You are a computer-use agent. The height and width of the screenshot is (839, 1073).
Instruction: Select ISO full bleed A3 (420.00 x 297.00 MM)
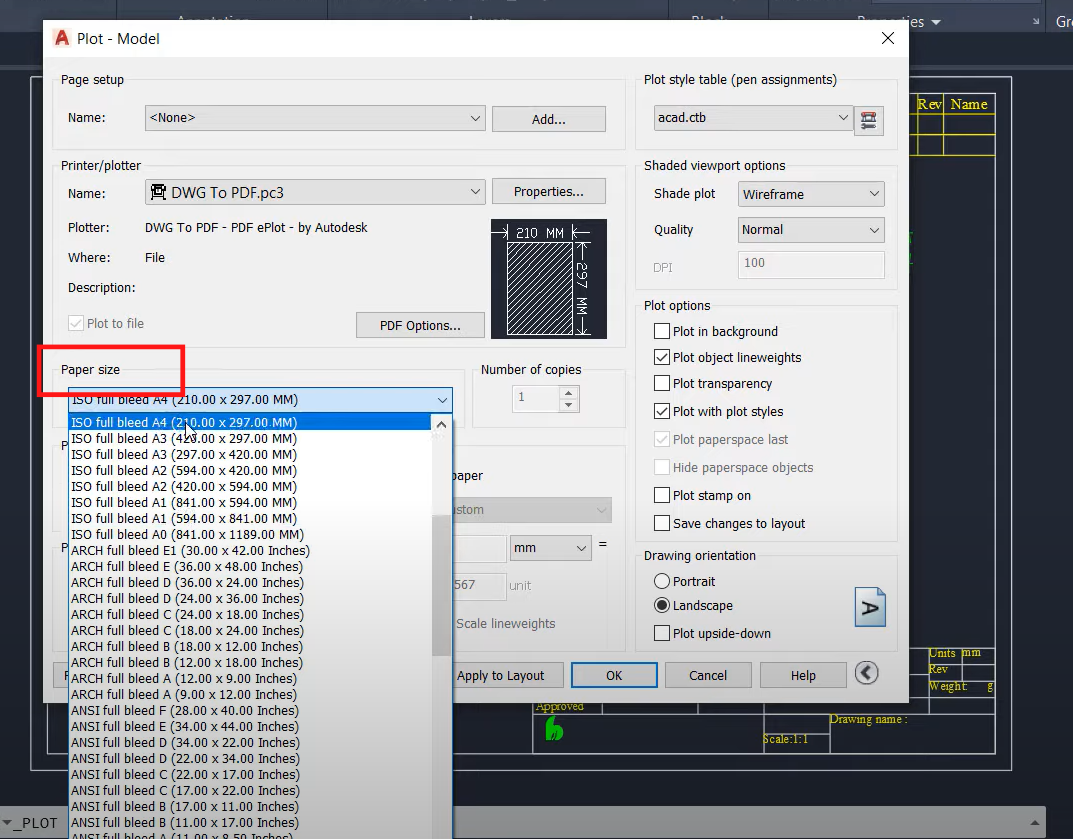pyautogui.click(x=250, y=439)
